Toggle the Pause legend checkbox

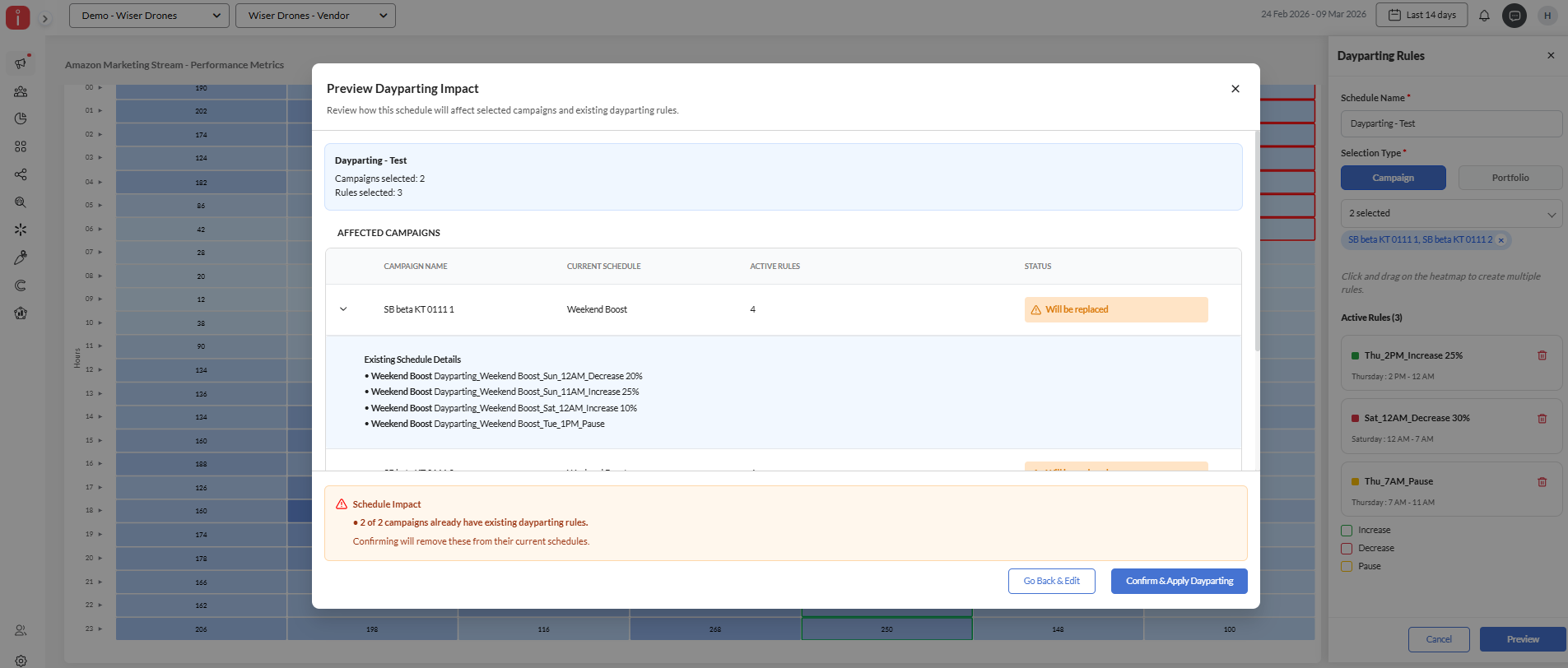coord(1347,567)
